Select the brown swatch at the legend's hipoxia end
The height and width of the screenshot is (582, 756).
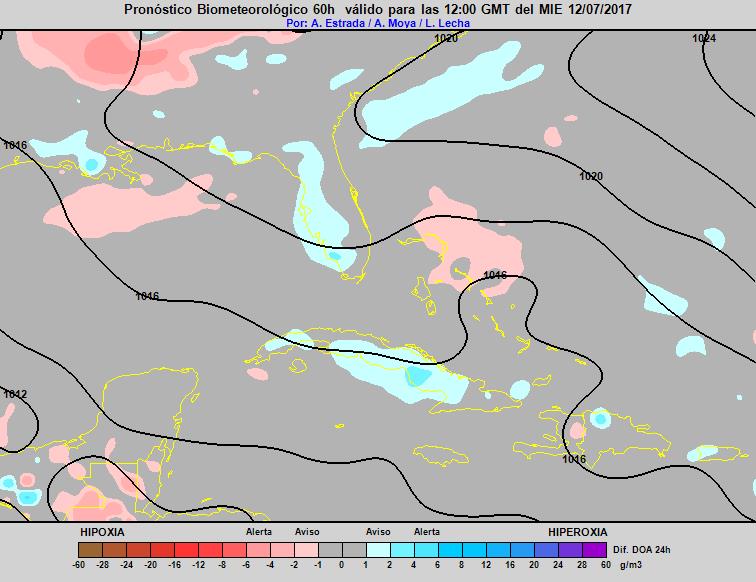(90, 550)
